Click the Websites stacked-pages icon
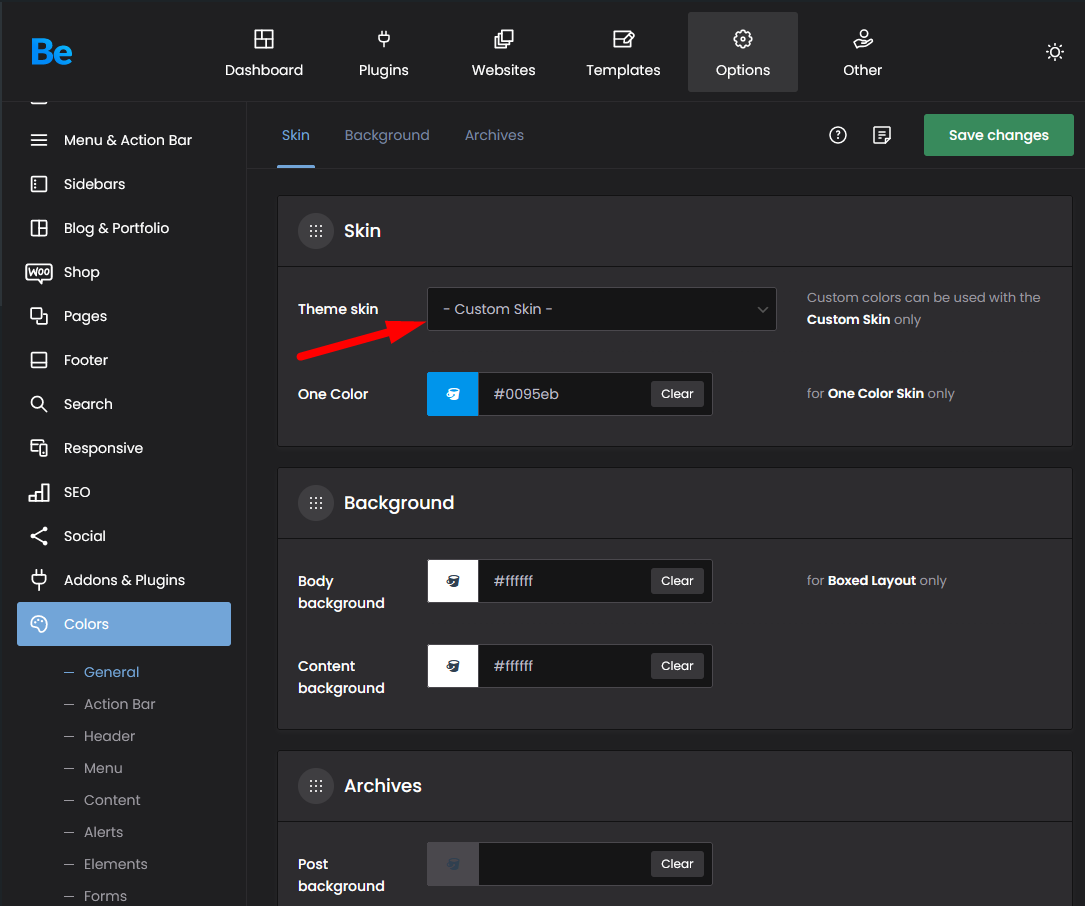 click(504, 39)
